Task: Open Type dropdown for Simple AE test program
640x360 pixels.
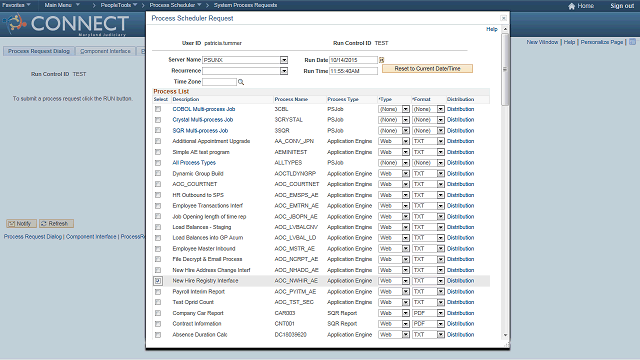Action: [405, 152]
